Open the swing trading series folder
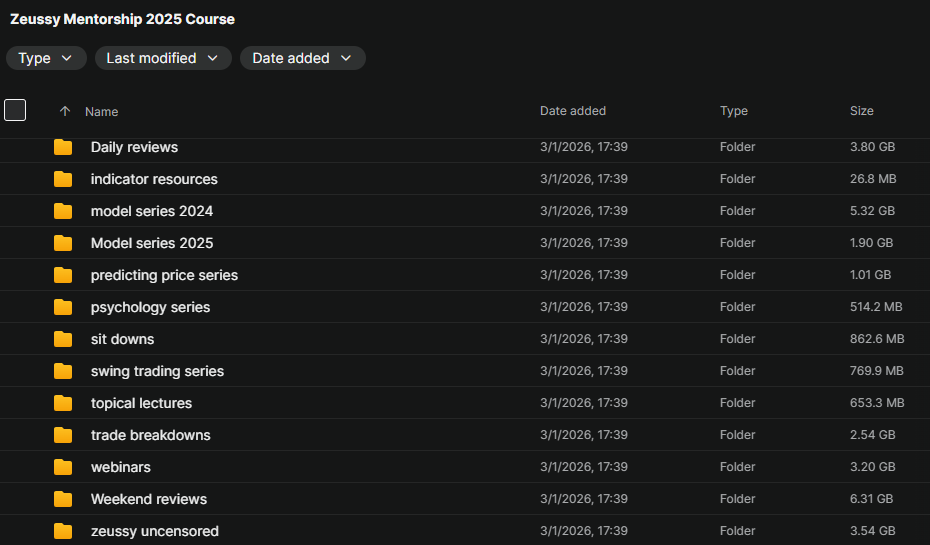This screenshot has width=930, height=545. point(157,371)
